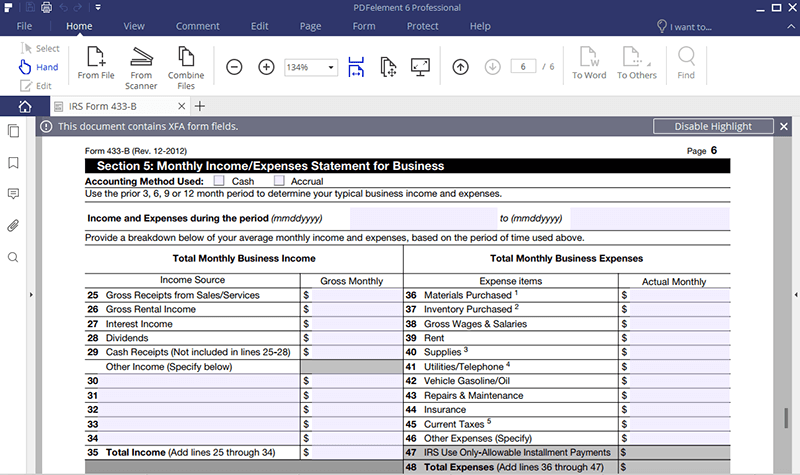Screen dimensions: 800x475
Task: Select the IRS Form 433-B document tab
Action: 120,106
